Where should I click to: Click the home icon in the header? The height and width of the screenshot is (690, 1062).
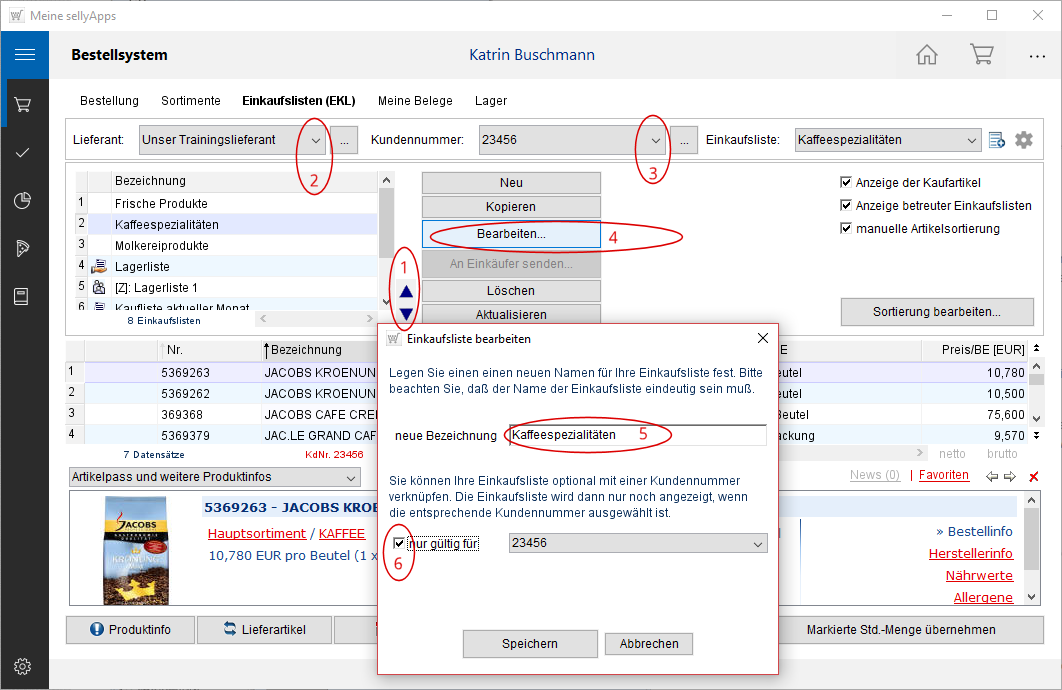[x=927, y=55]
